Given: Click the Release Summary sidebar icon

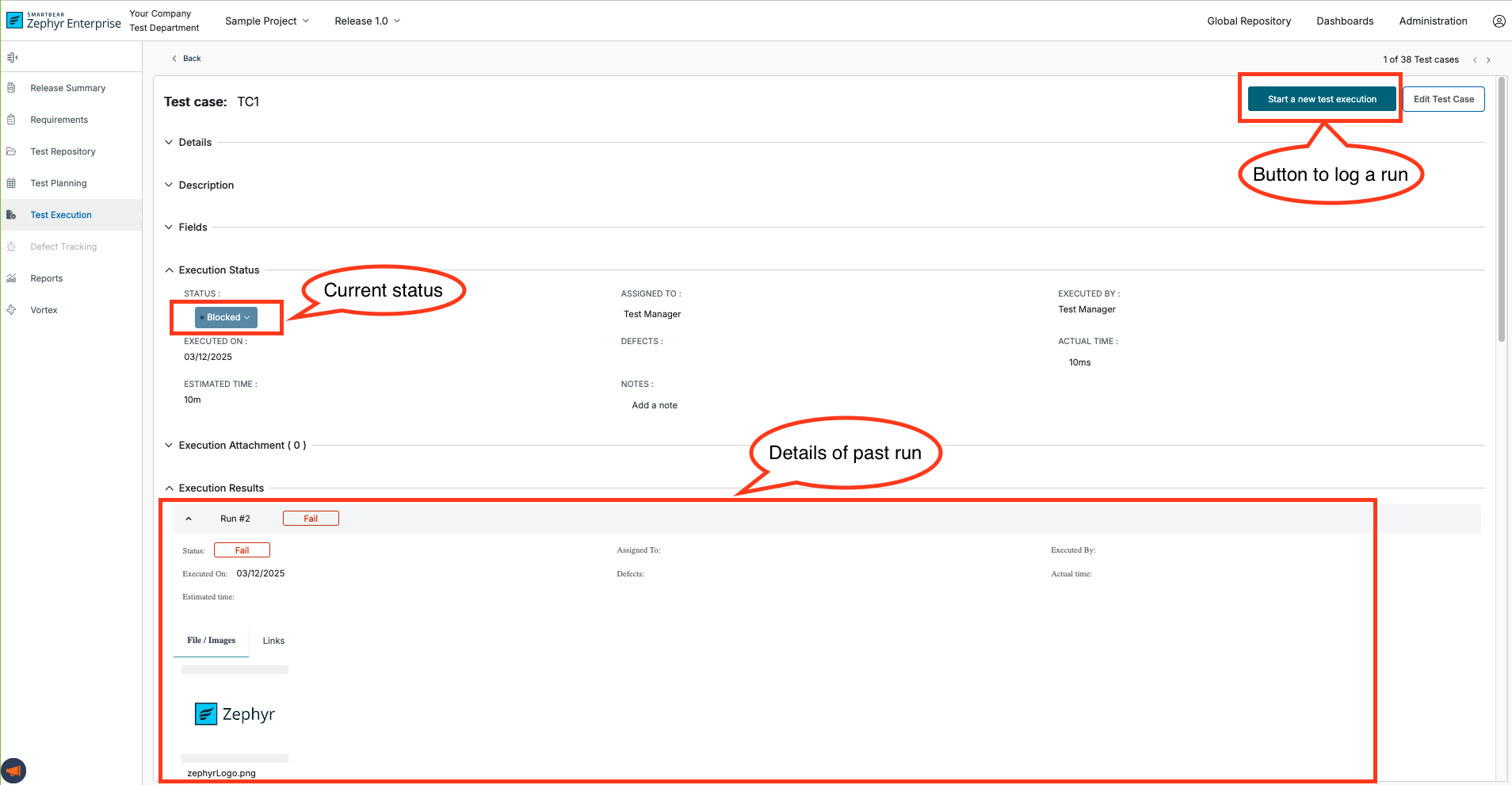Looking at the screenshot, I should point(11,88).
